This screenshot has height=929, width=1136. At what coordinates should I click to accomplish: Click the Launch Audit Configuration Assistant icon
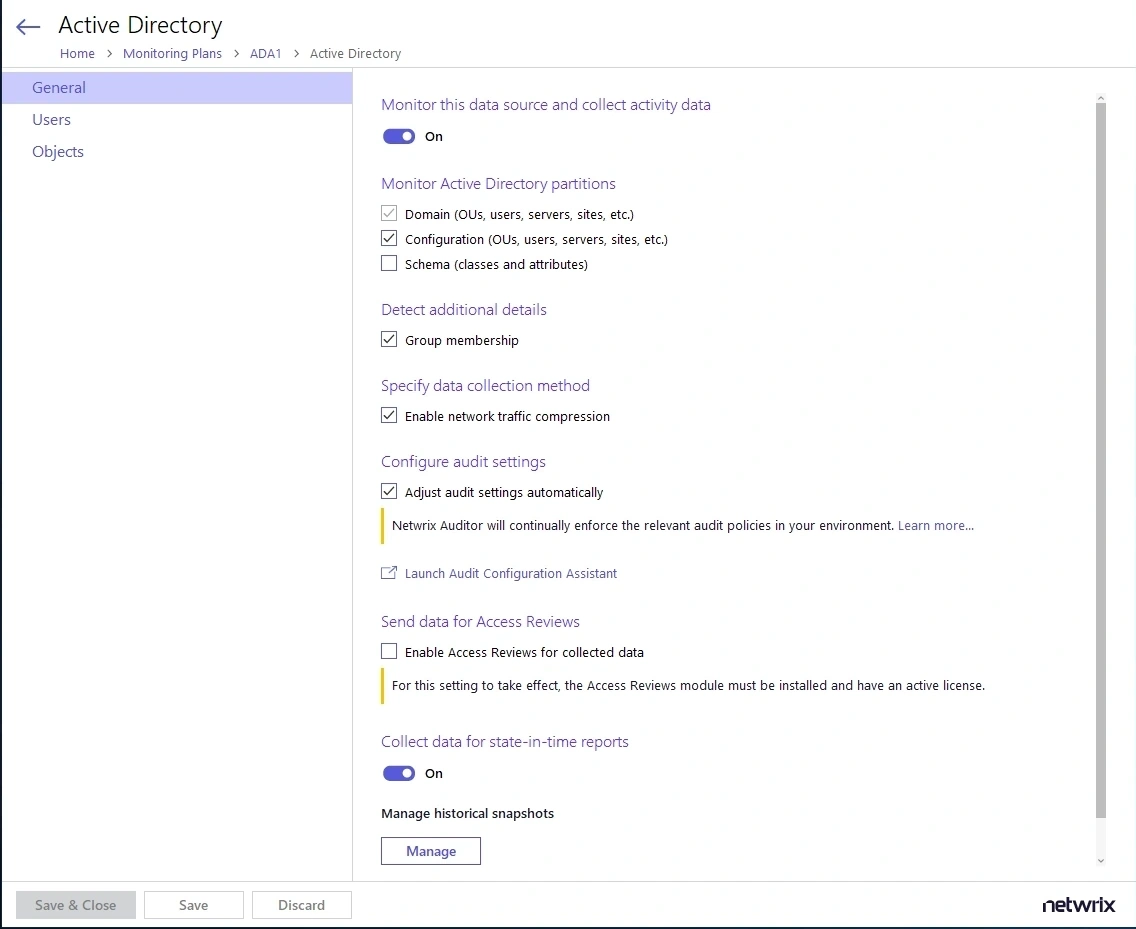389,573
